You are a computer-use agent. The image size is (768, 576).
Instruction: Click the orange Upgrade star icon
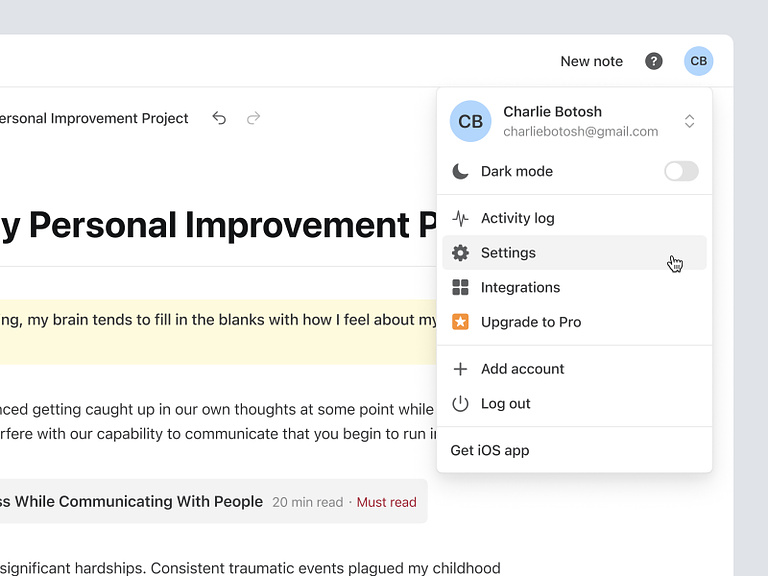coord(460,322)
